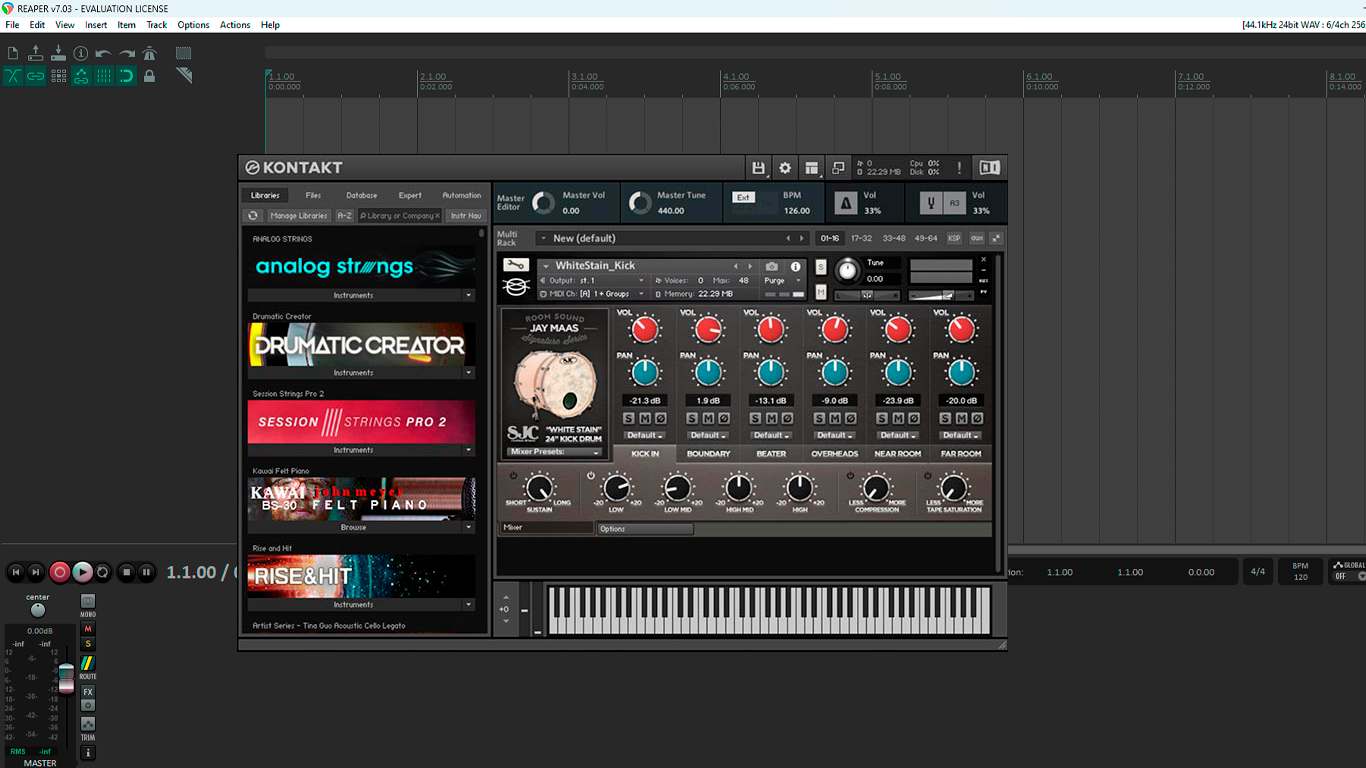Click the Instr Nav button
Viewport: 1366px width, 768px height.
(x=466, y=216)
